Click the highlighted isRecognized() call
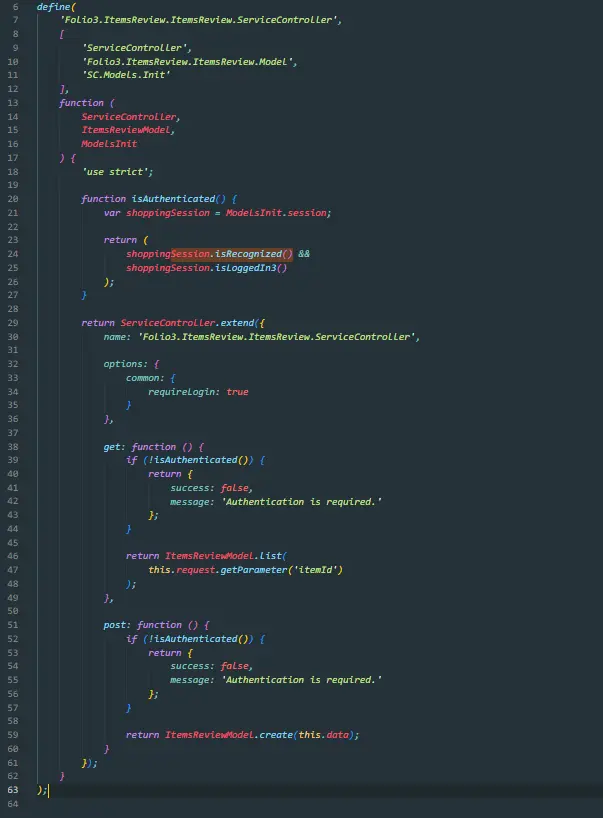603x818 pixels. click(x=254, y=254)
